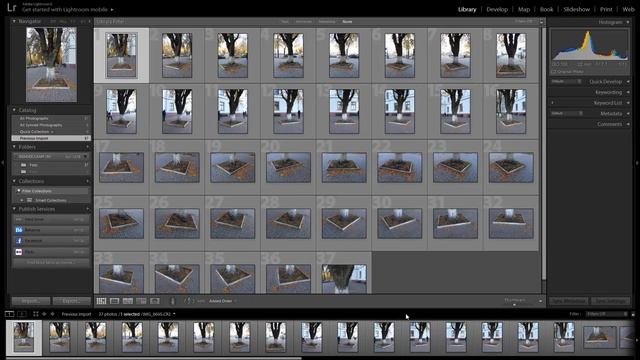
Task: Open People view in the toolbar
Action: click(155, 301)
